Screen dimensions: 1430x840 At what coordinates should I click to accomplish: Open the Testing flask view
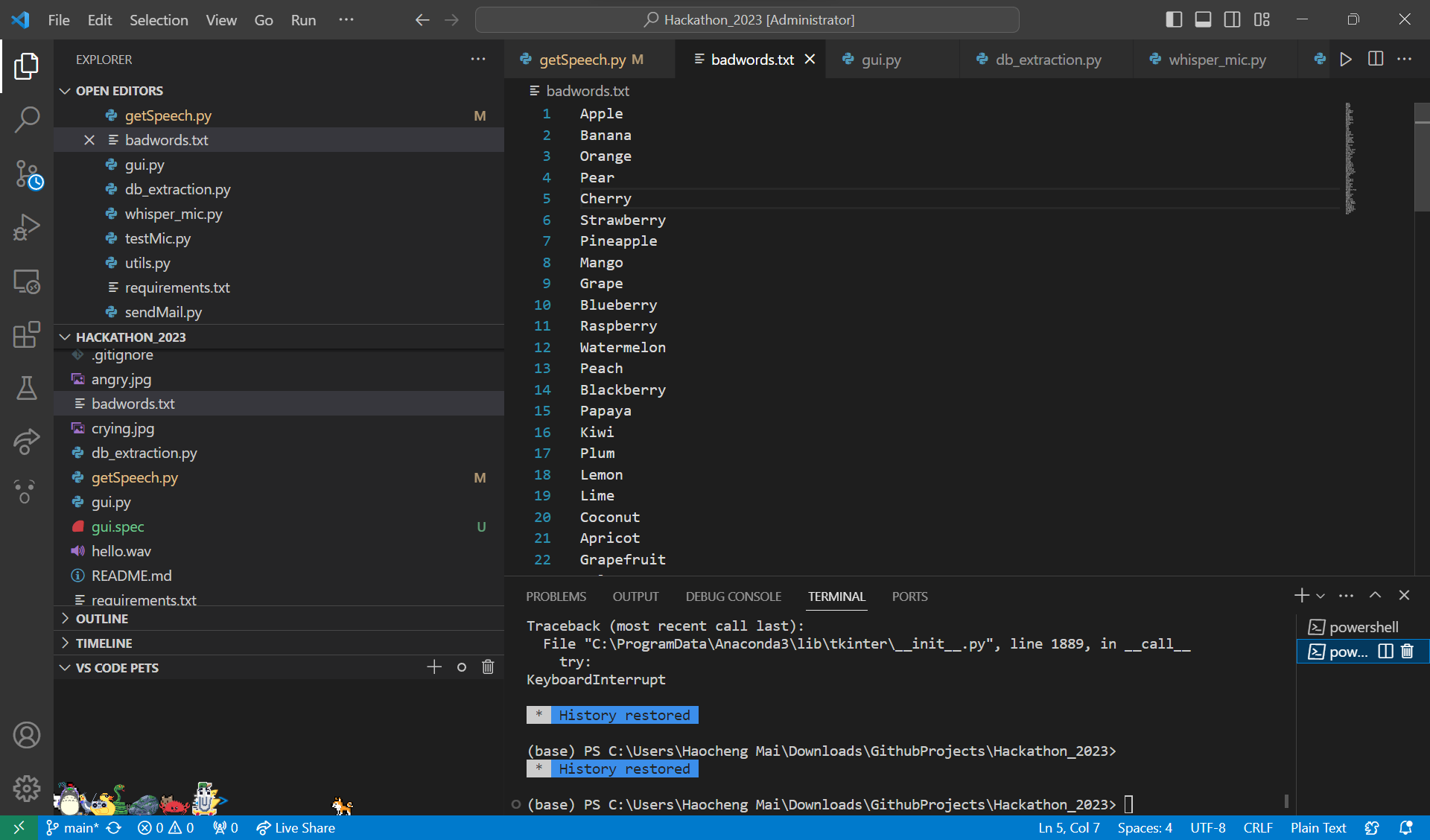click(27, 388)
